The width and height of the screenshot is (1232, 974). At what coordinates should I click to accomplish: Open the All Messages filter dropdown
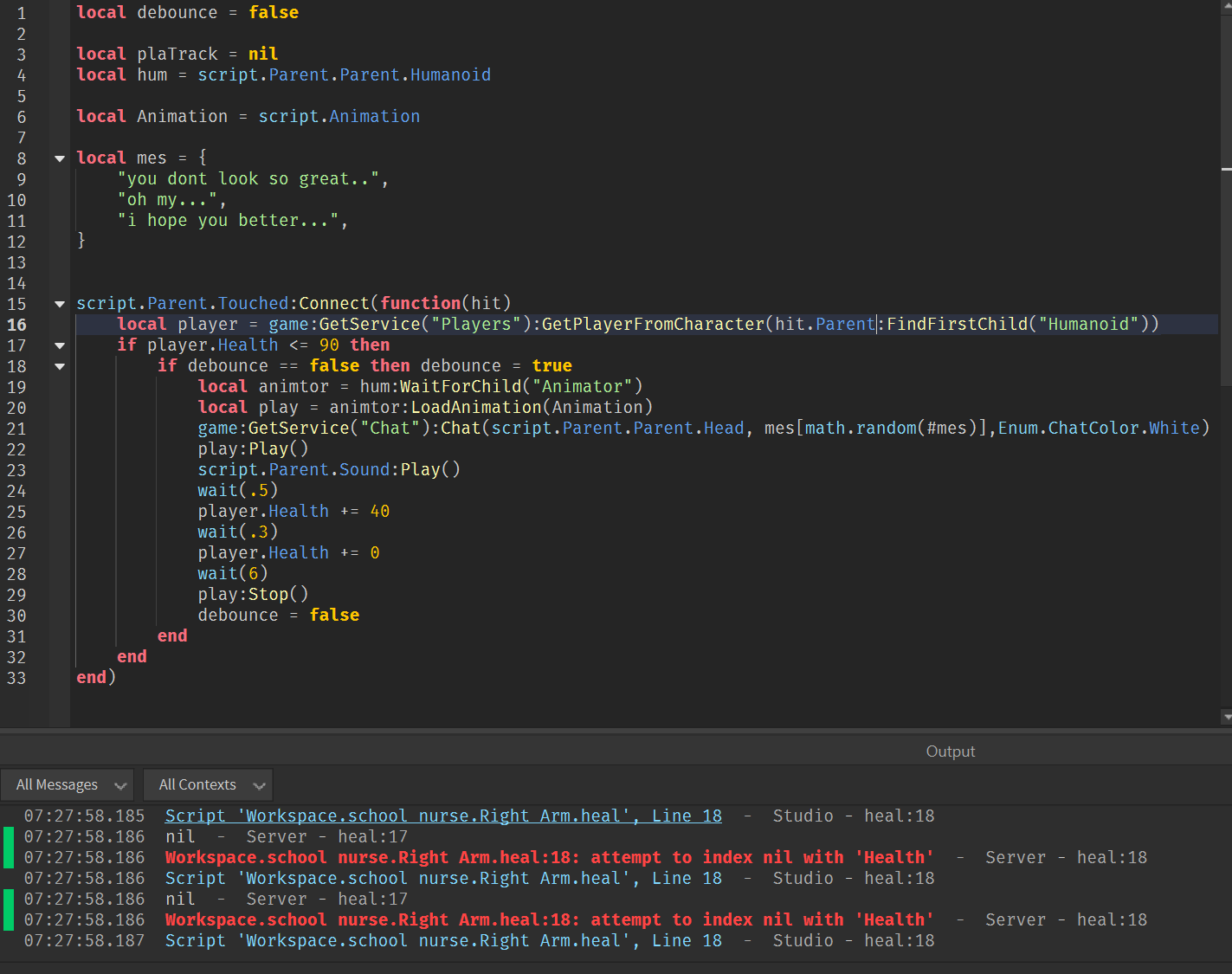click(x=67, y=784)
